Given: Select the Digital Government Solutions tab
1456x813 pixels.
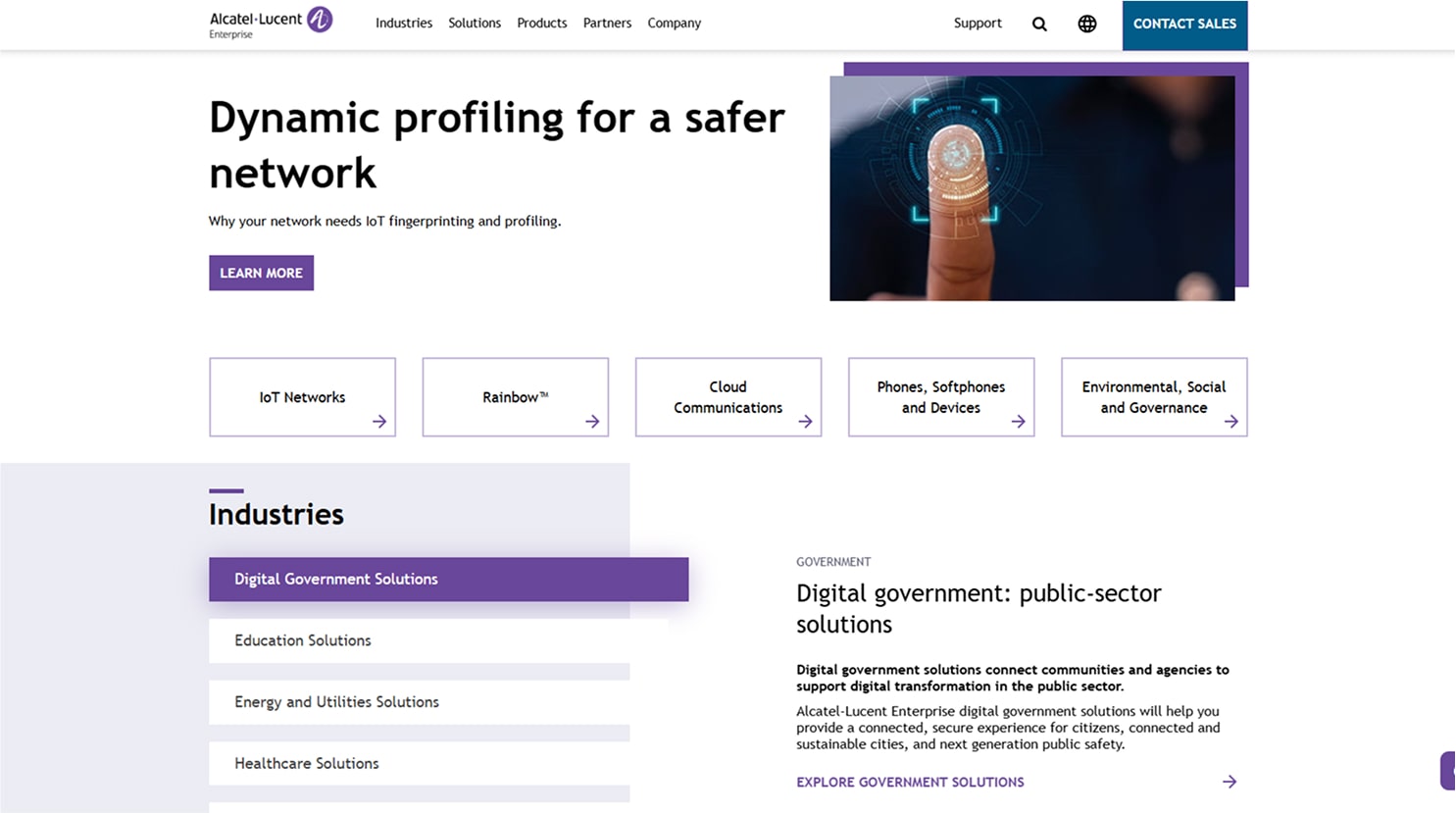Looking at the screenshot, I should pos(448,580).
